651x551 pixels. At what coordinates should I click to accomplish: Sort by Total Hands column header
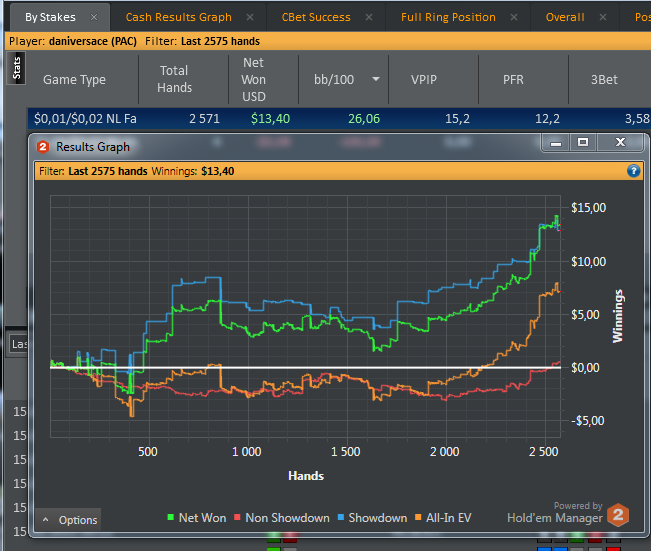pyautogui.click(x=174, y=79)
